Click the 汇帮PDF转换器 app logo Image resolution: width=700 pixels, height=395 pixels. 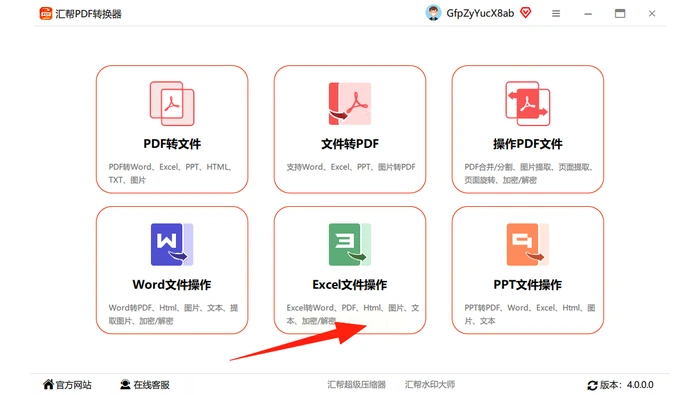click(46, 14)
